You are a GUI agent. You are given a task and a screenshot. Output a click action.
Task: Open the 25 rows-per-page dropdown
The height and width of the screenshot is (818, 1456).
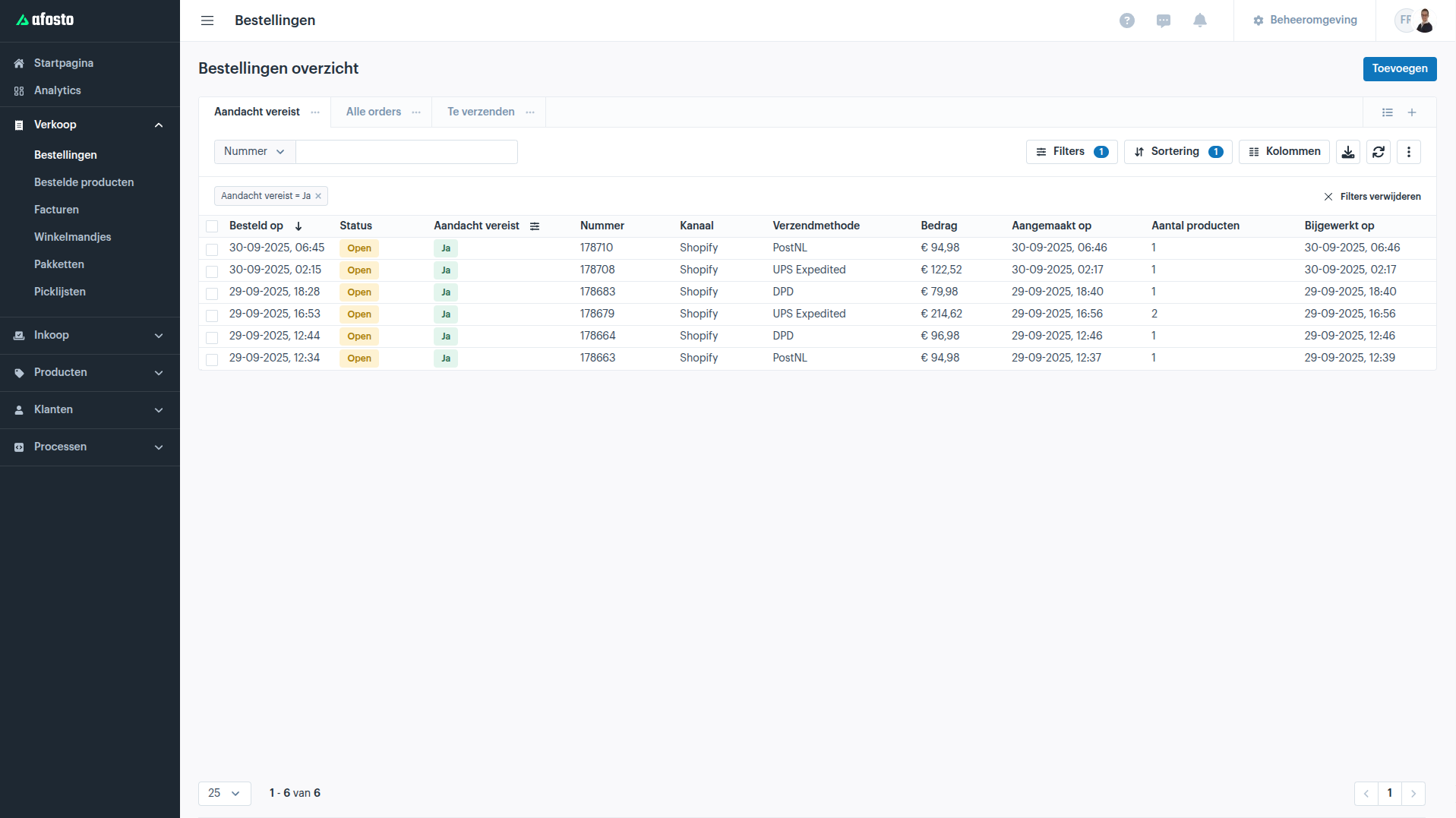pyautogui.click(x=224, y=793)
